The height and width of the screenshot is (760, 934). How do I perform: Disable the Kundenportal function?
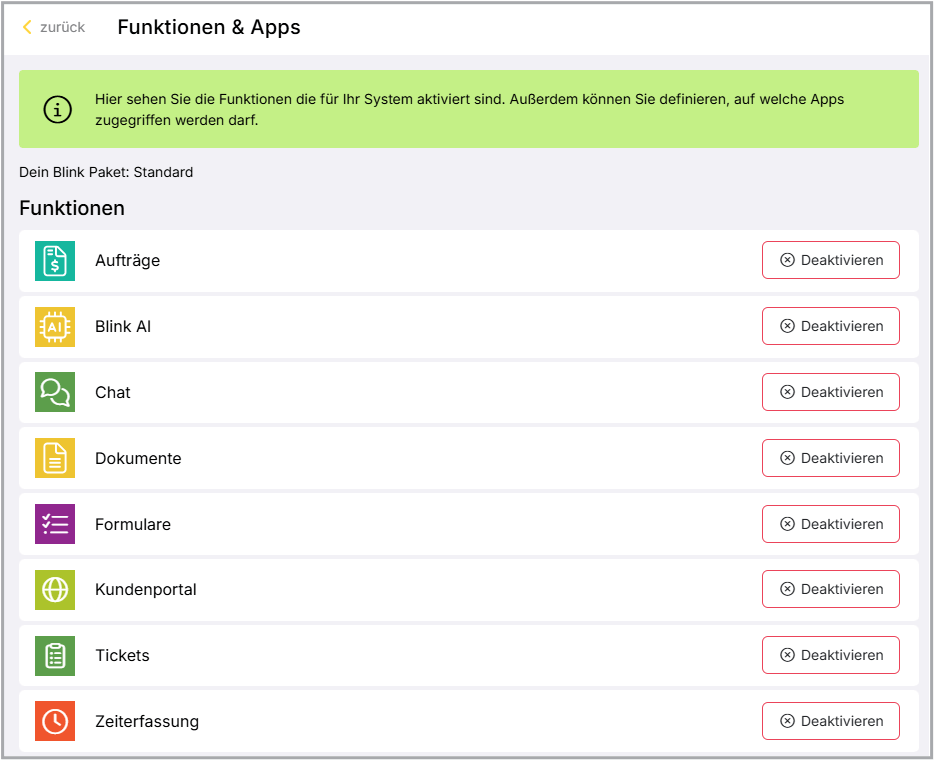831,589
